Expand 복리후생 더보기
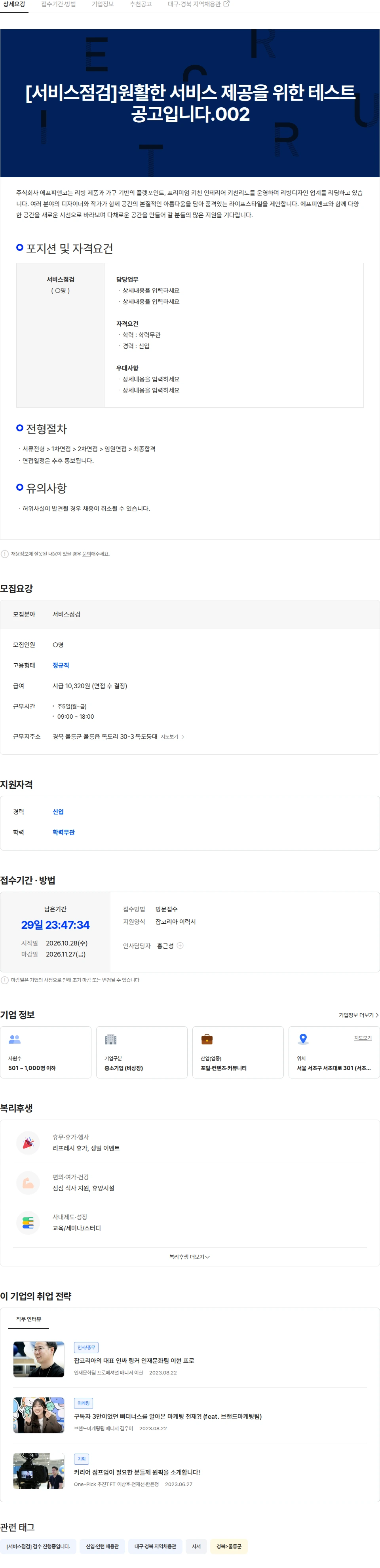 (x=189, y=1257)
